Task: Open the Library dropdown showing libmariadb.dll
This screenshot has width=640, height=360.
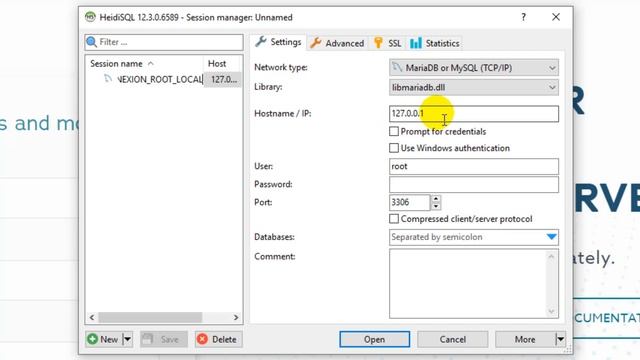Action: [x=474, y=87]
